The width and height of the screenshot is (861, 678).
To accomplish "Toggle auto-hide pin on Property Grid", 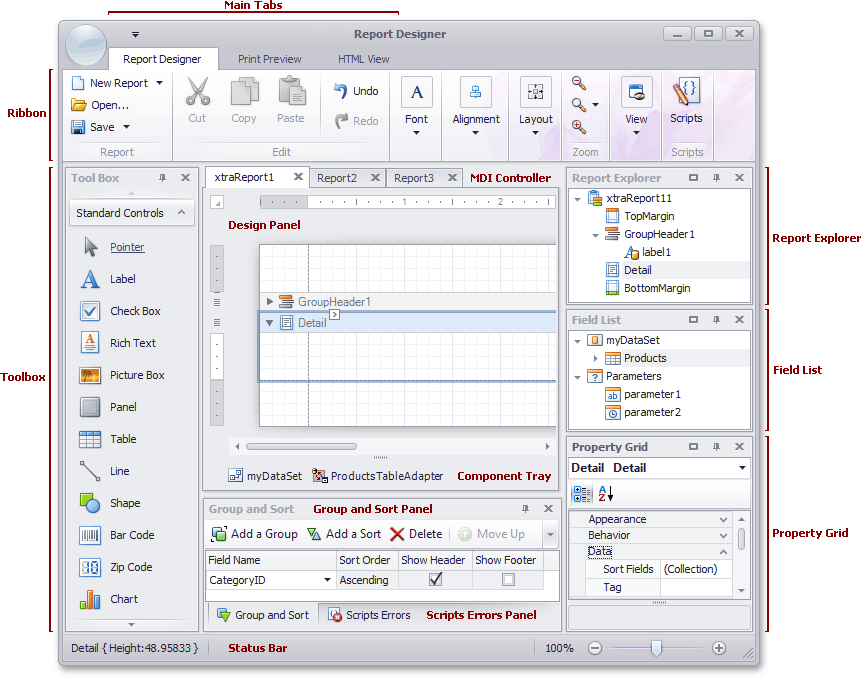I will [x=717, y=447].
